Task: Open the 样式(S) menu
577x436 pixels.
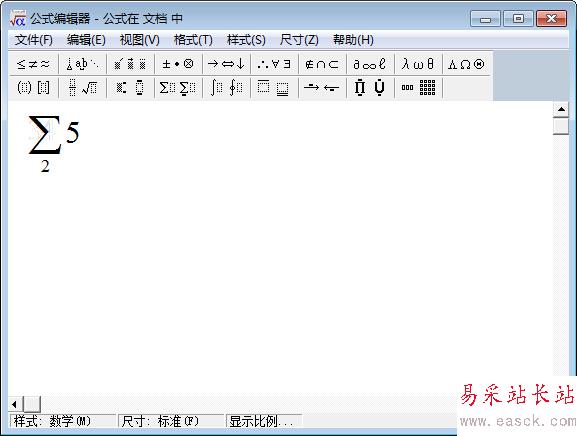Action: pos(246,40)
